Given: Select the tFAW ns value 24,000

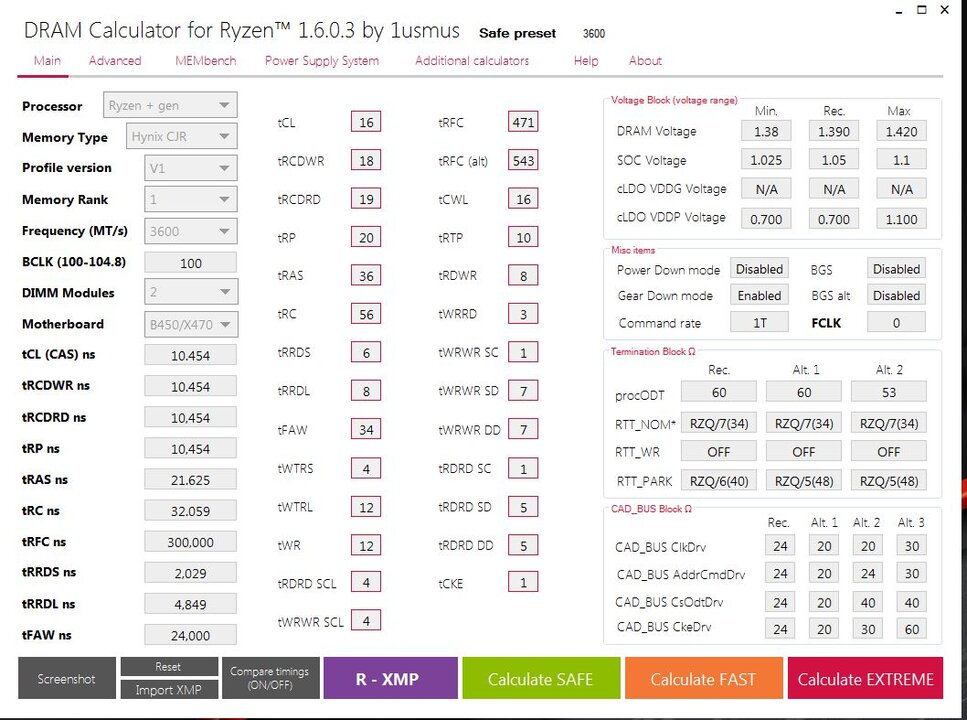Looking at the screenshot, I should (191, 635).
